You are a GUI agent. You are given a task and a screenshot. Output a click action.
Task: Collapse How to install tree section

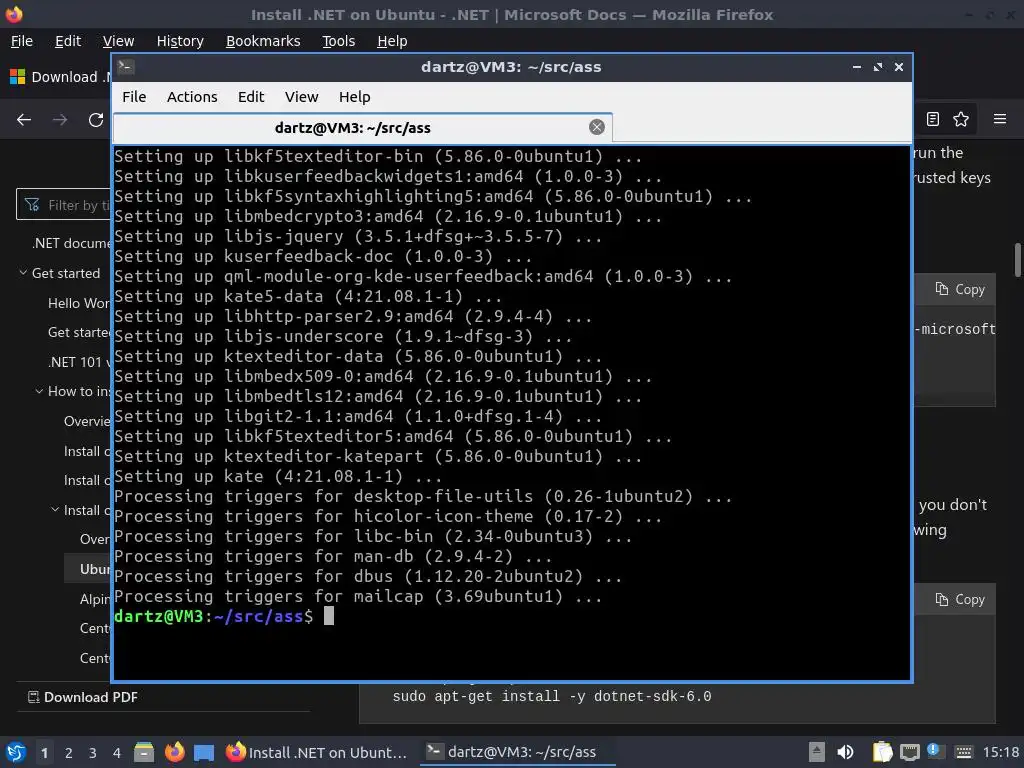[x=39, y=391]
